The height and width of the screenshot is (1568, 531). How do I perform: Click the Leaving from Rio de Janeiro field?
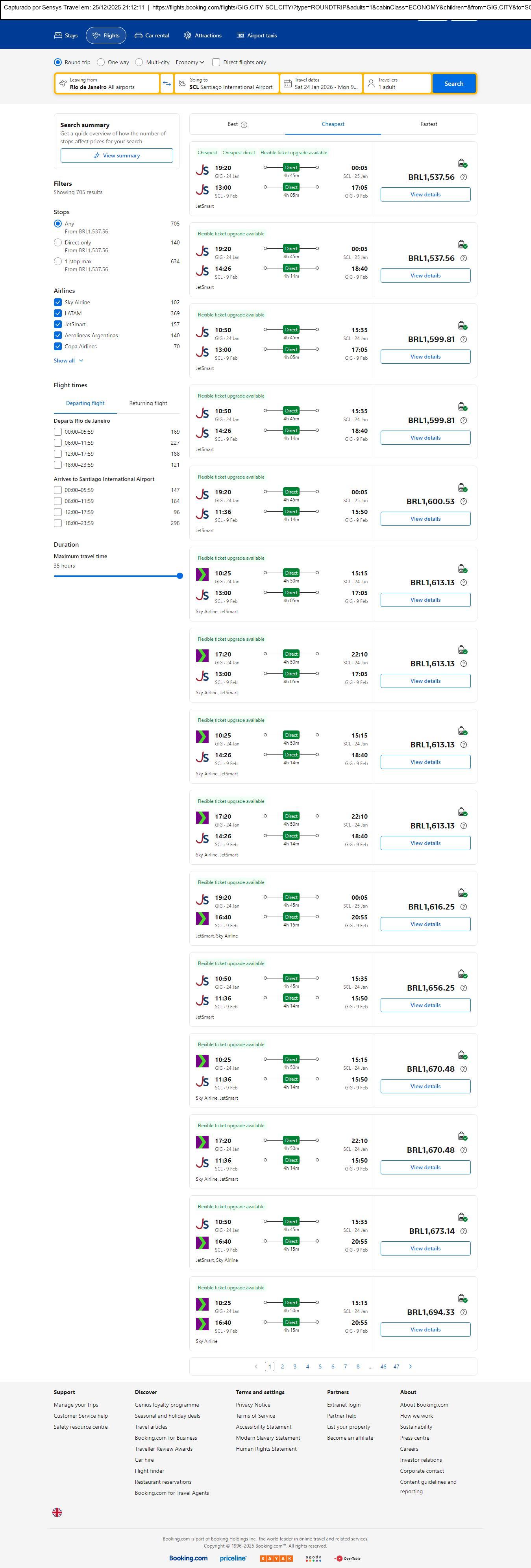tap(107, 83)
